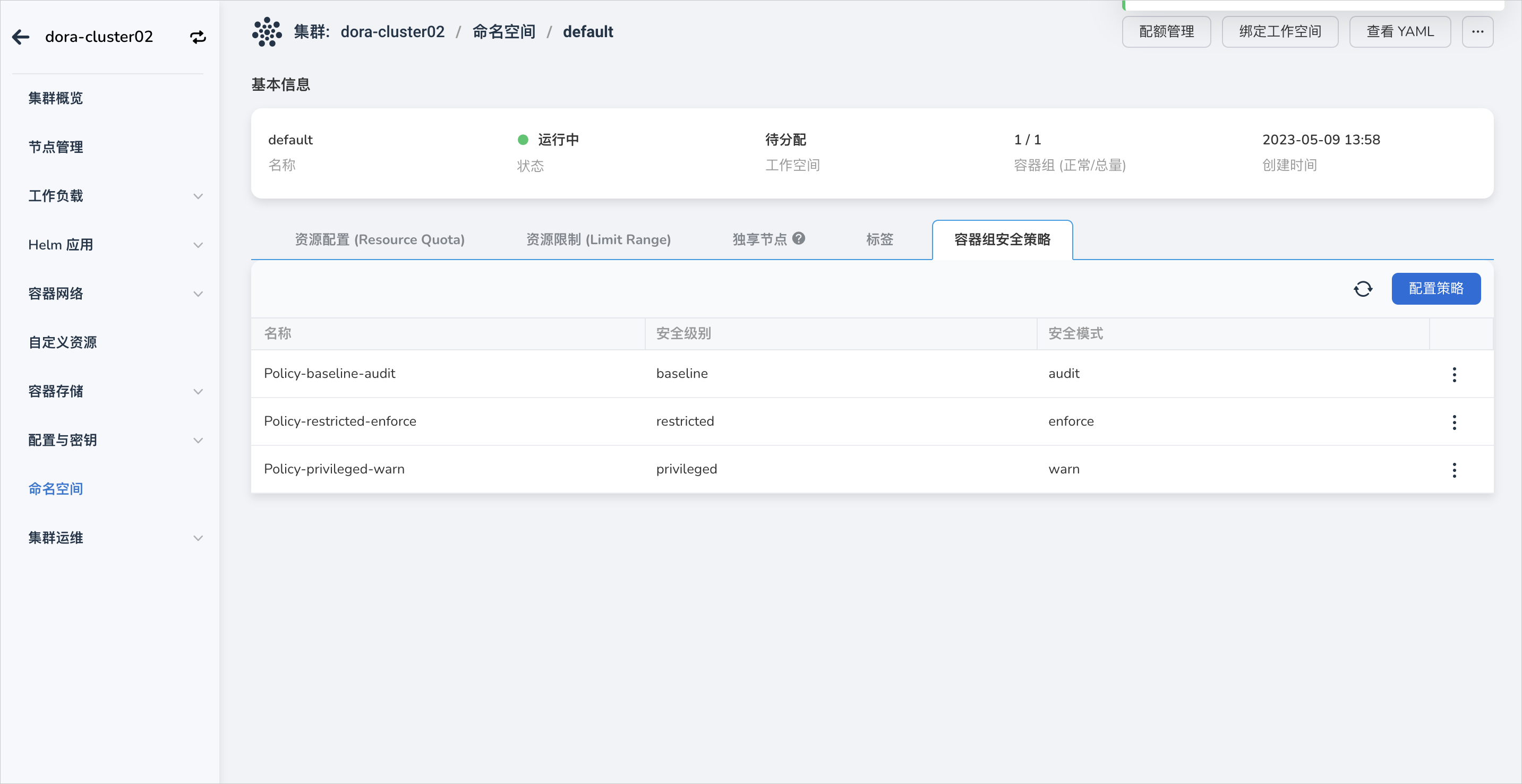
Task: Click the 配额管理 button
Action: tap(1166, 32)
